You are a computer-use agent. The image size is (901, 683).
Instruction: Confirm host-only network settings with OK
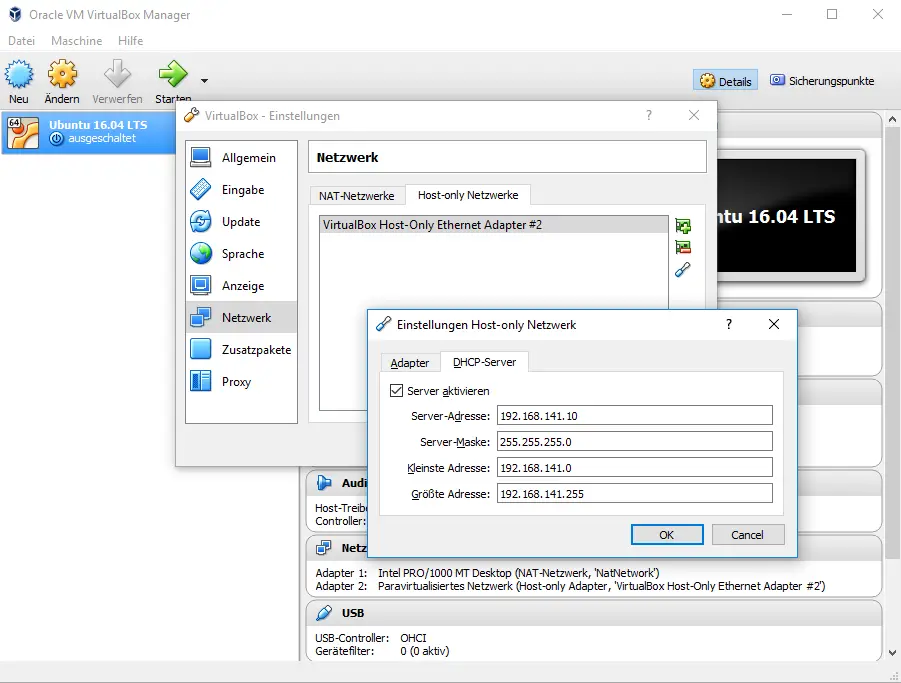[x=667, y=535]
